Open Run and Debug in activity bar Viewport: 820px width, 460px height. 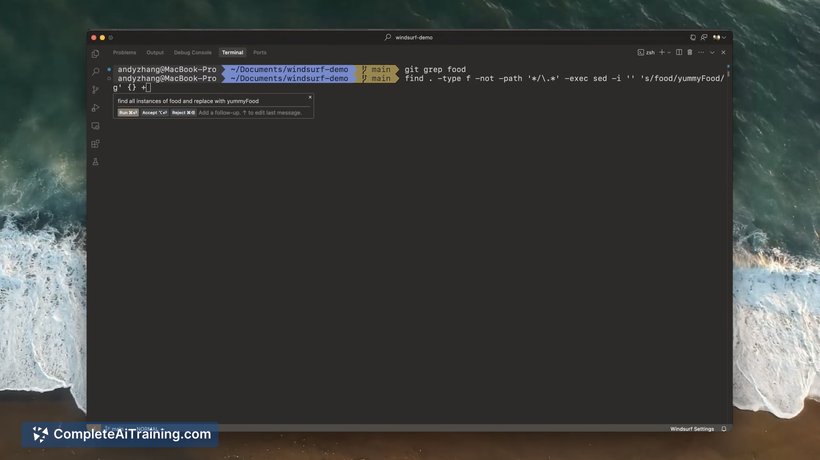coord(95,108)
